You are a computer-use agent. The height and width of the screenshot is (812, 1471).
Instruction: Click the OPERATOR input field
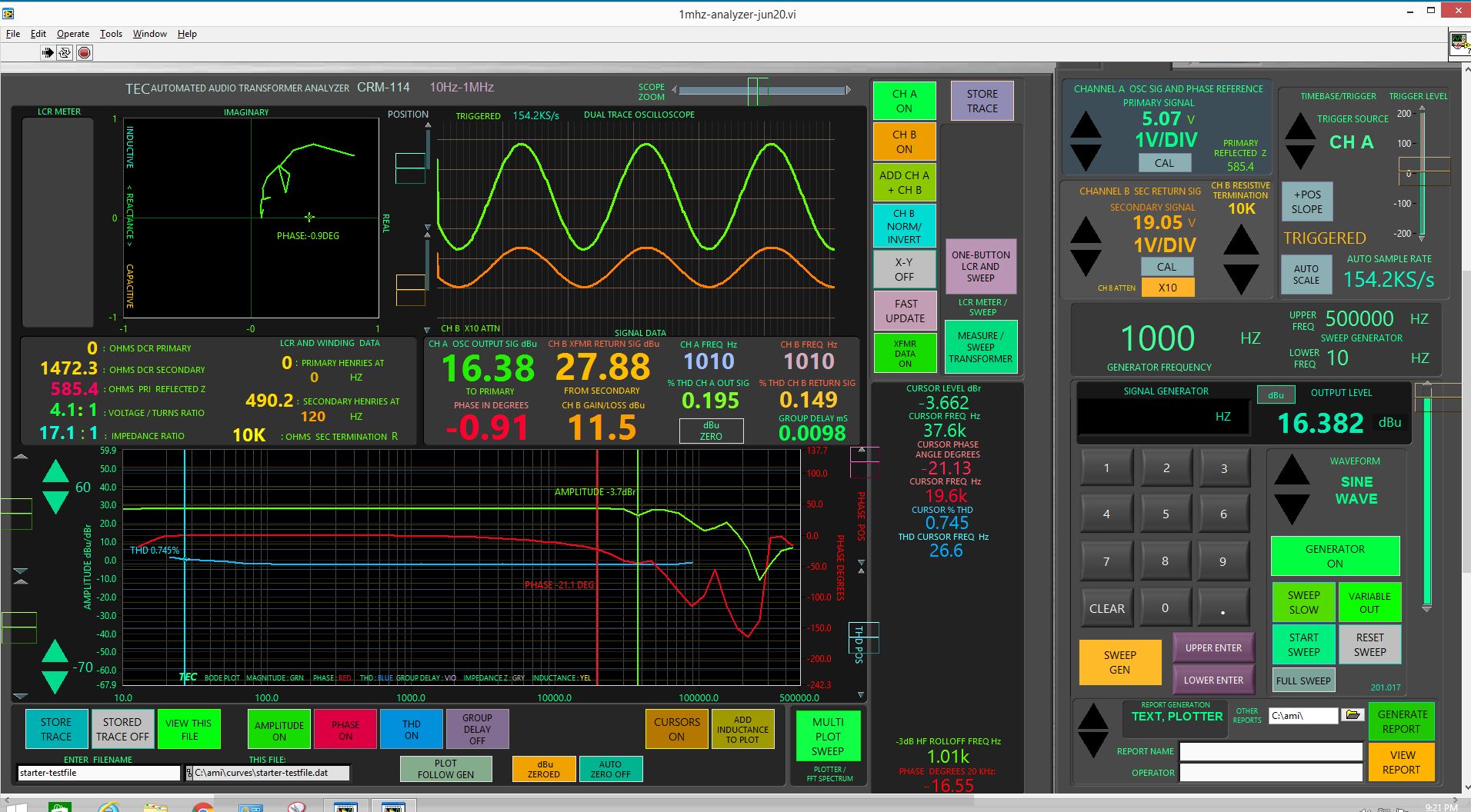click(1270, 773)
